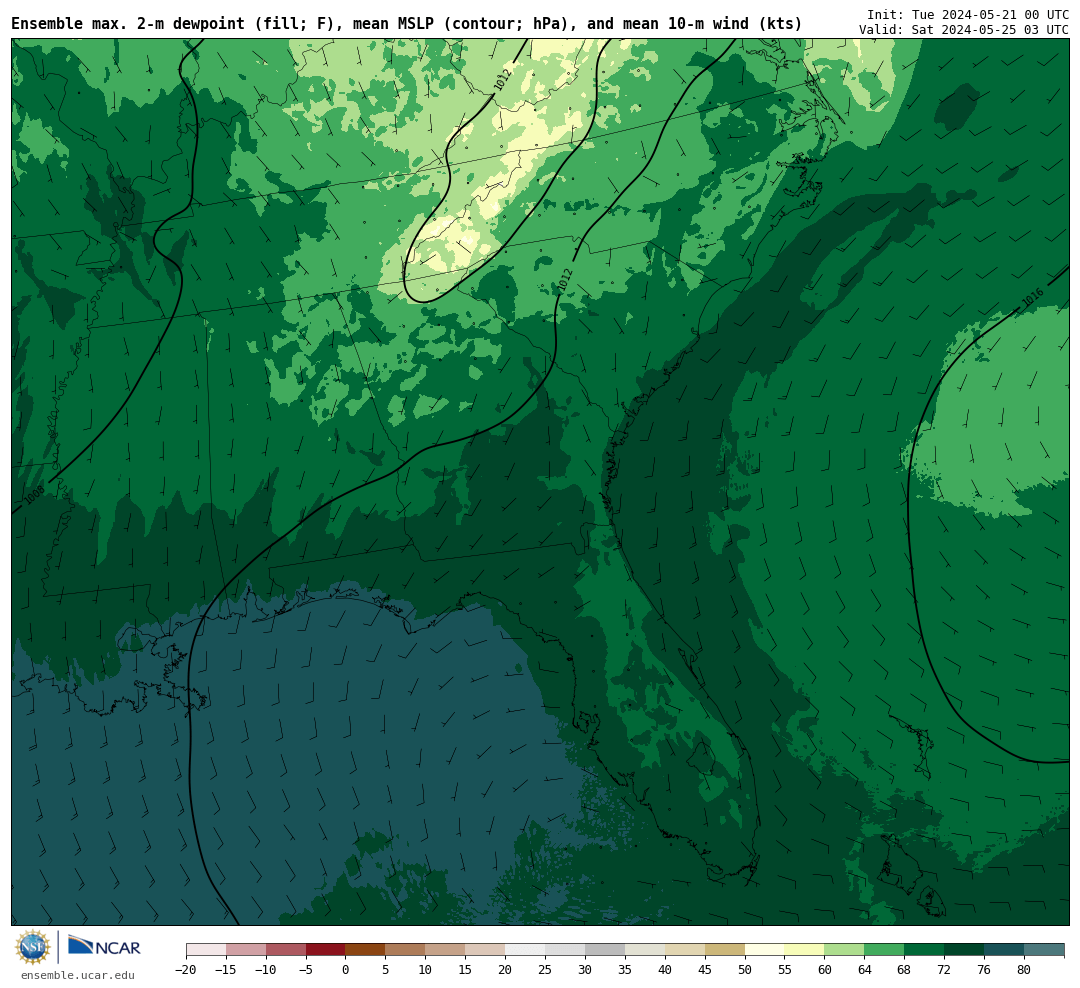
Task: Click the 1008 isobar label
Action: click(34, 495)
